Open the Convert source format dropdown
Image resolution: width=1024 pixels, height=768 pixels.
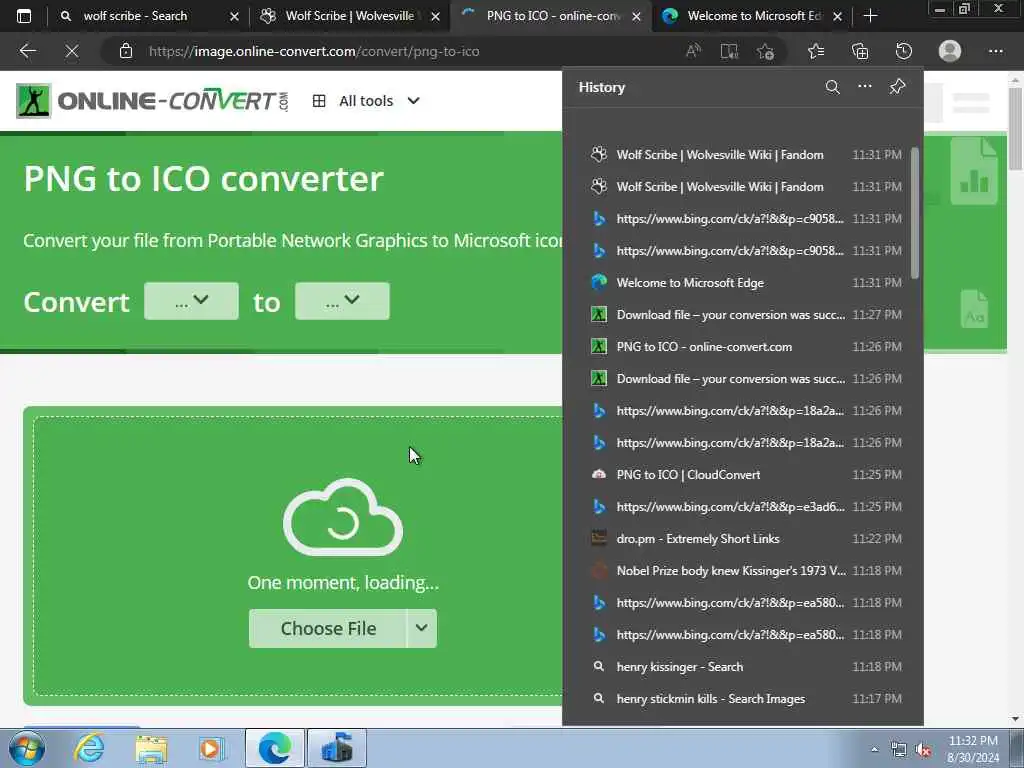point(191,301)
